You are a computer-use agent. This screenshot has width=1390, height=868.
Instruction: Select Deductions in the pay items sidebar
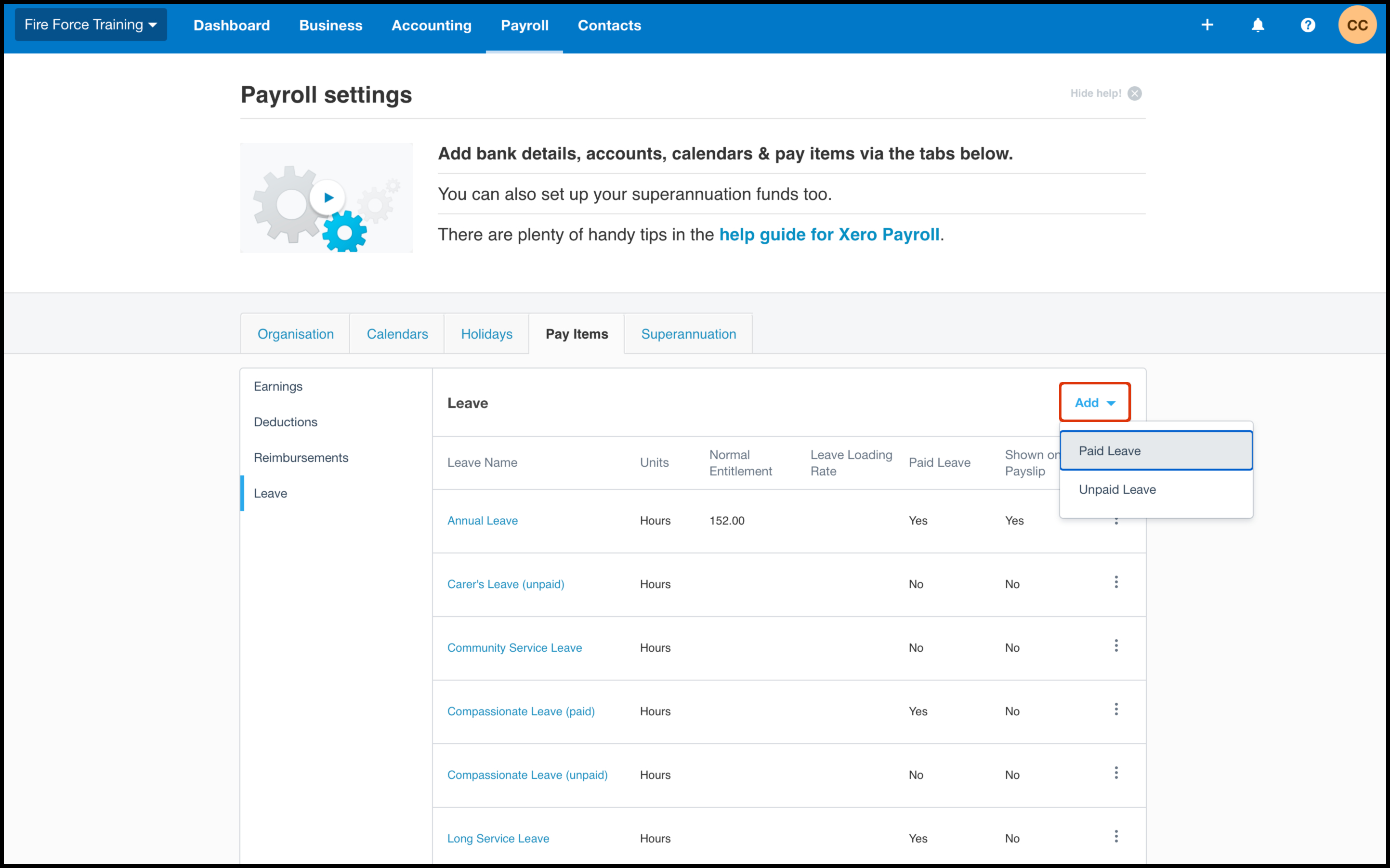(x=285, y=422)
